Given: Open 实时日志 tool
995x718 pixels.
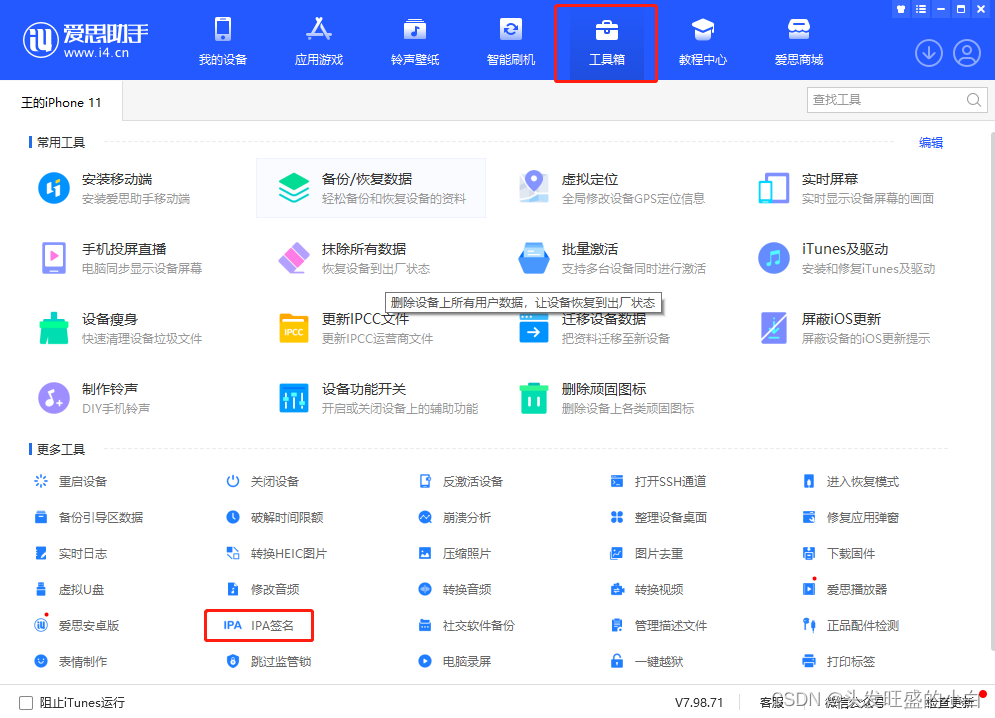Looking at the screenshot, I should pyautogui.click(x=70, y=554).
